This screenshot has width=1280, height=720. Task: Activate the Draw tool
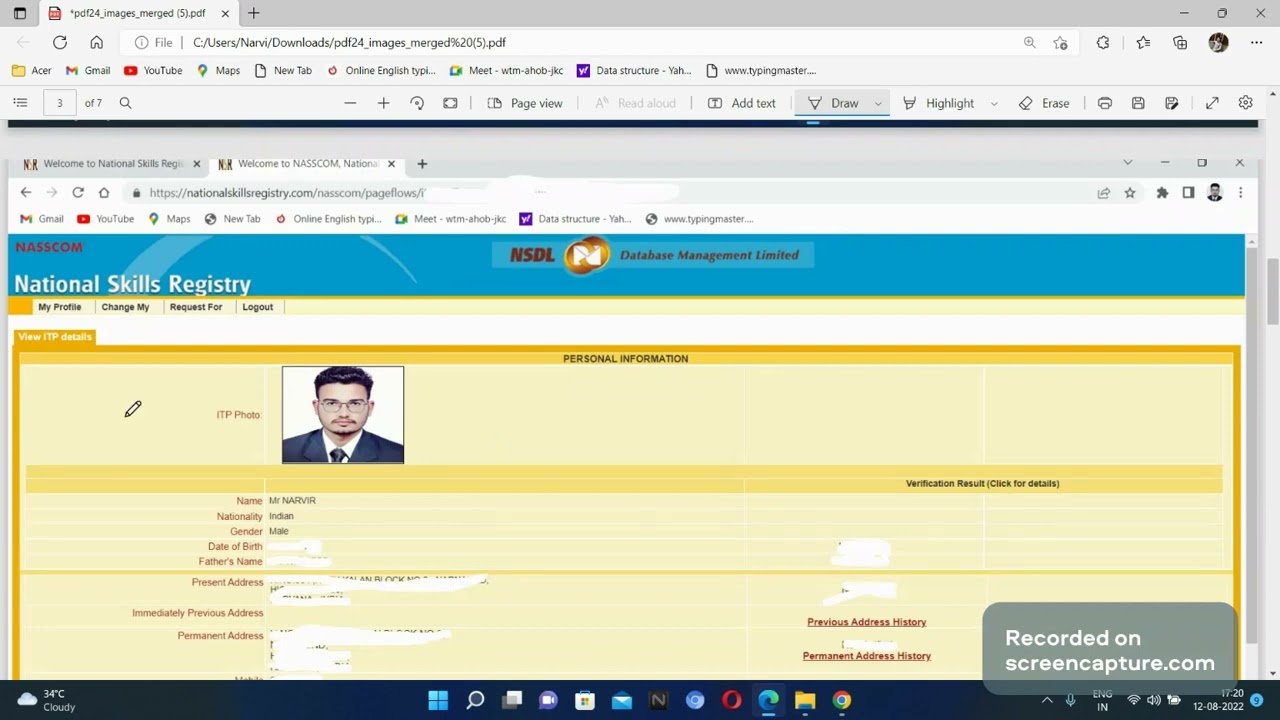(x=833, y=103)
